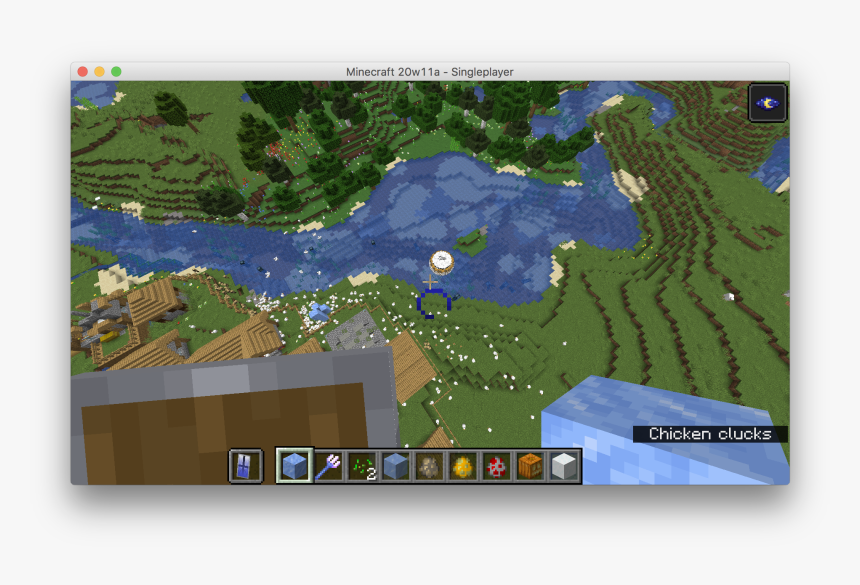Select the red-spotted spawn egg in the hotbar
Screen dimensions: 860x585
point(496,466)
